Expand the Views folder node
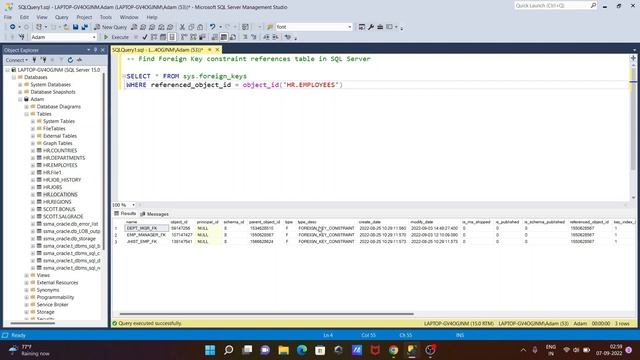Screen dimensions: 640x360 (27, 275)
